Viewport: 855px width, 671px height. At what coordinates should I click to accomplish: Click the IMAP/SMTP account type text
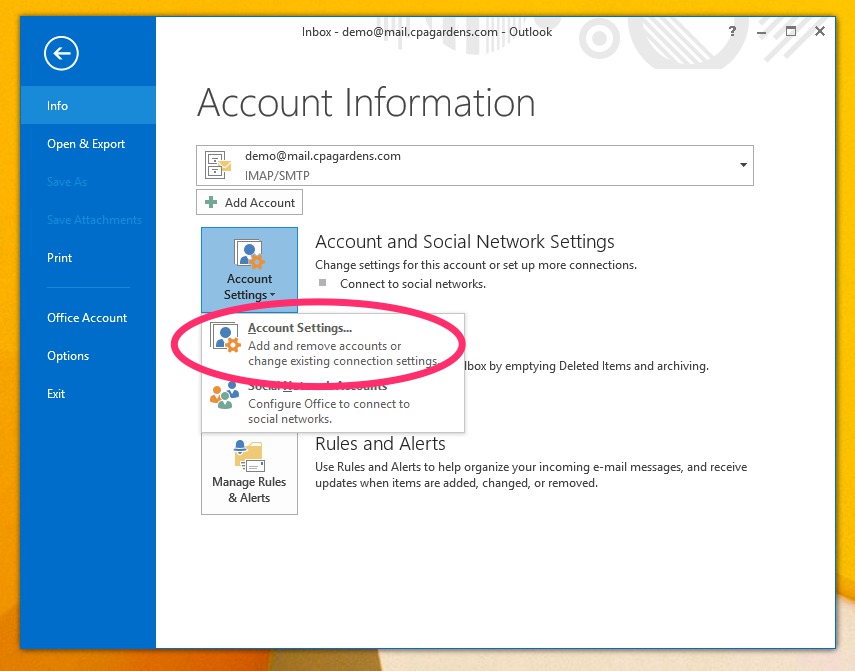point(277,176)
